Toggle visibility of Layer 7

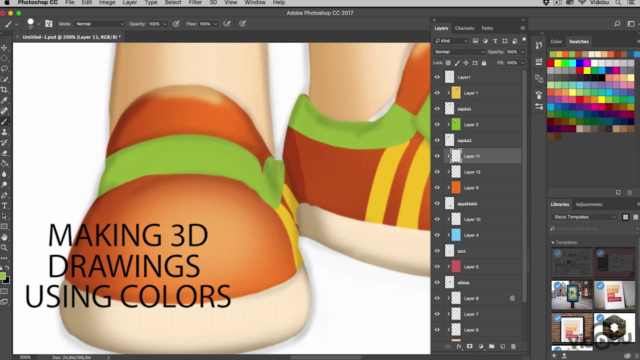pos(437,314)
